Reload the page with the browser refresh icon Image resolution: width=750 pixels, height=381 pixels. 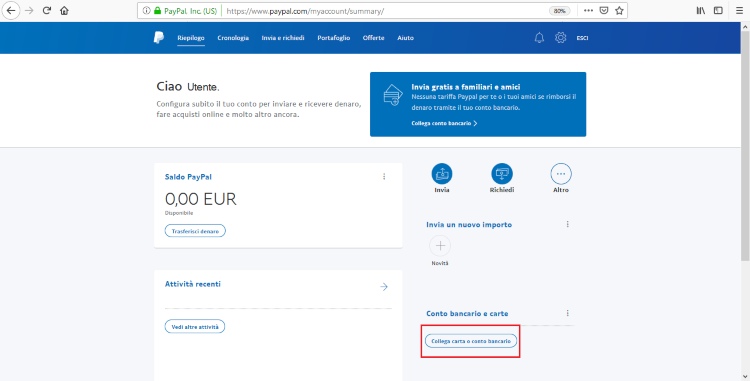point(46,11)
